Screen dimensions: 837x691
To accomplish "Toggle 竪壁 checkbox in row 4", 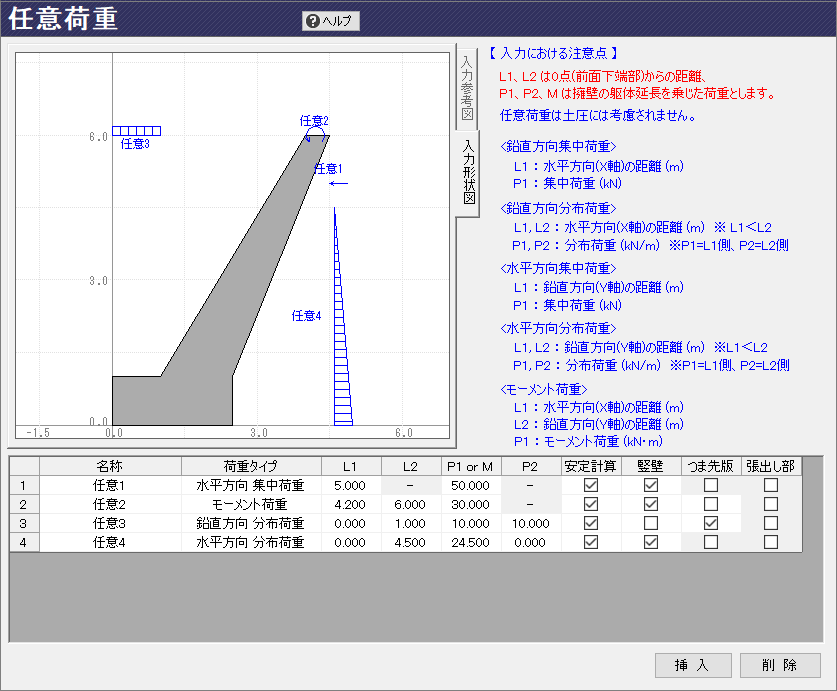I will pyautogui.click(x=651, y=542).
